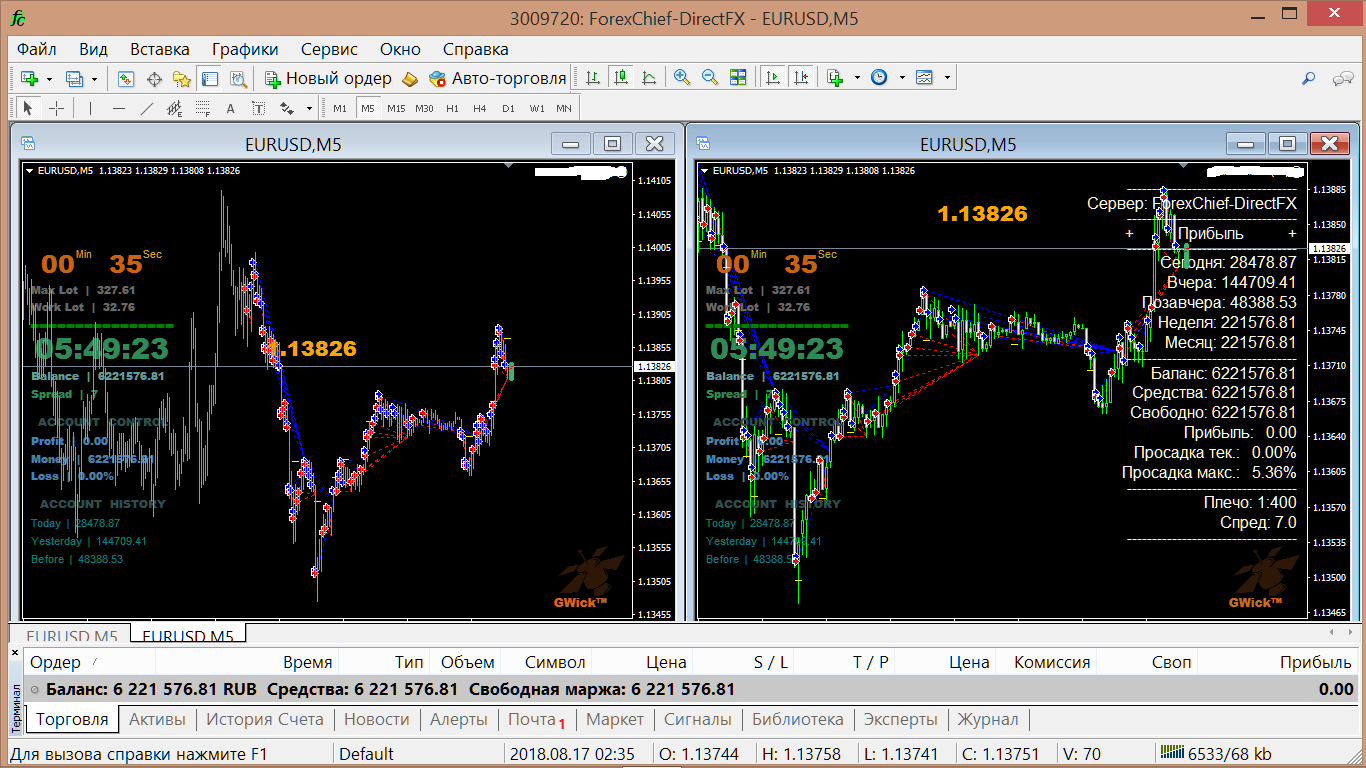This screenshot has height=768, width=1366.
Task: Select the equidistant channel tool
Action: 175,108
